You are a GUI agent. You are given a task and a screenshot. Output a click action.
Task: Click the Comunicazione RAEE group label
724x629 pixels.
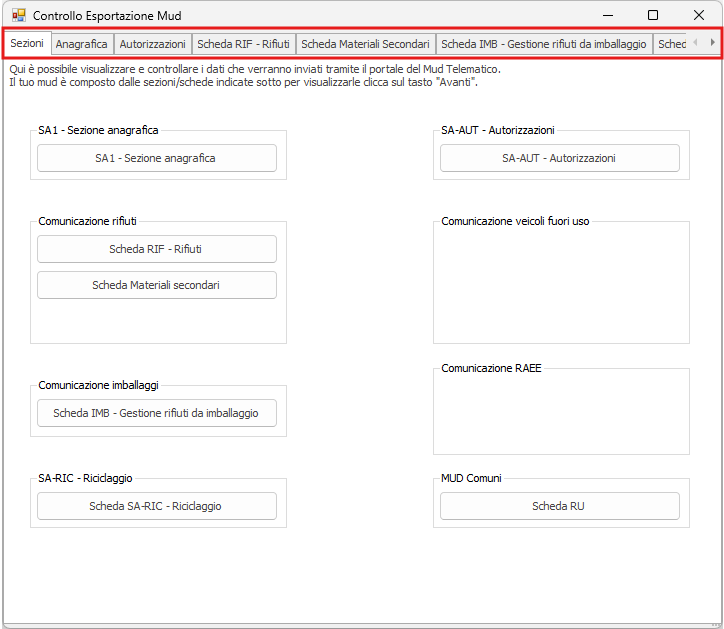(x=491, y=368)
